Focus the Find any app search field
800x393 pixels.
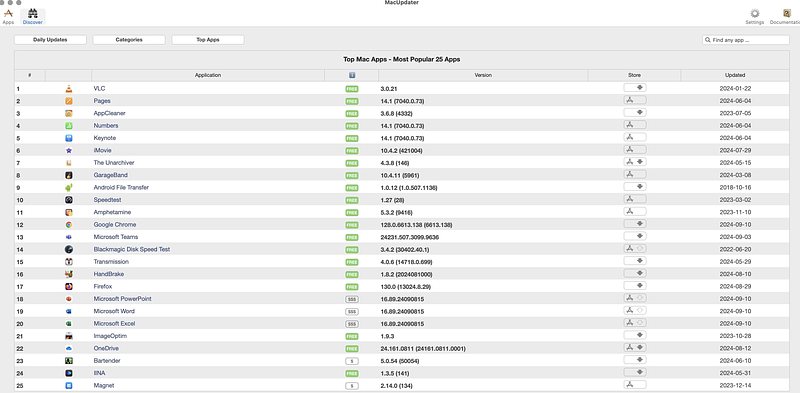[746, 40]
